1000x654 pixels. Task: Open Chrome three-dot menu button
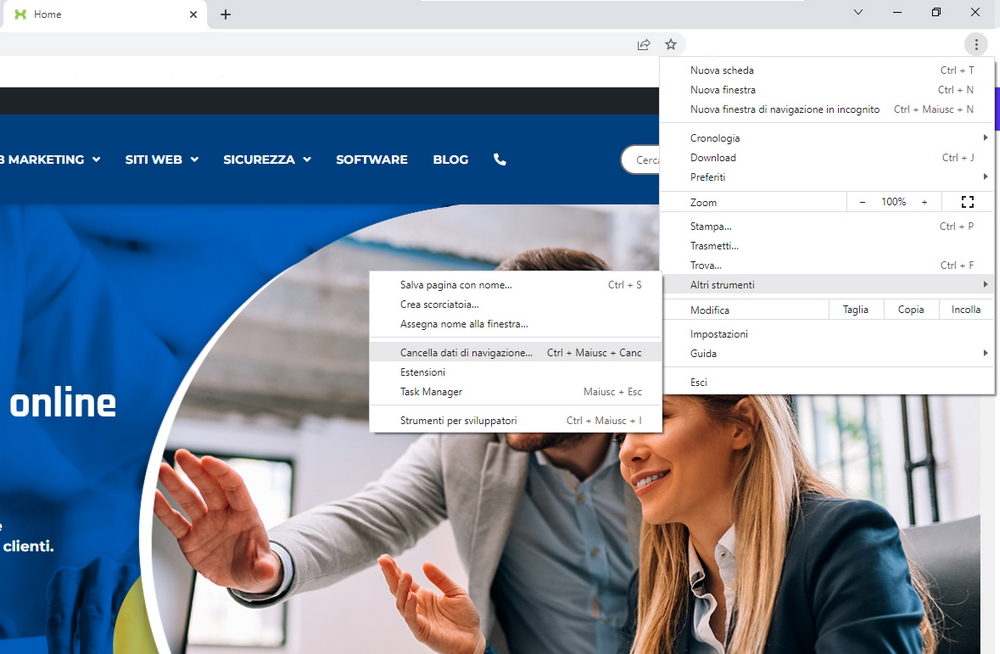[976, 44]
